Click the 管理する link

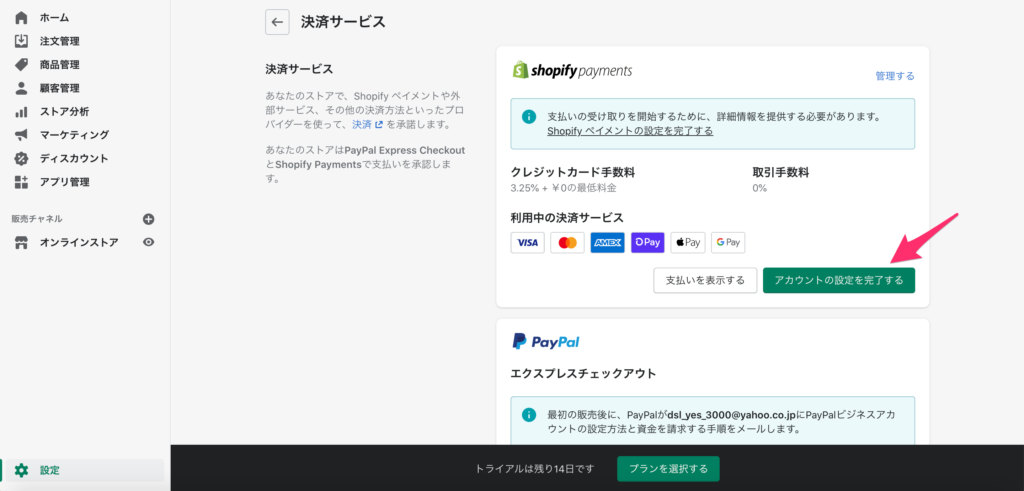click(895, 76)
